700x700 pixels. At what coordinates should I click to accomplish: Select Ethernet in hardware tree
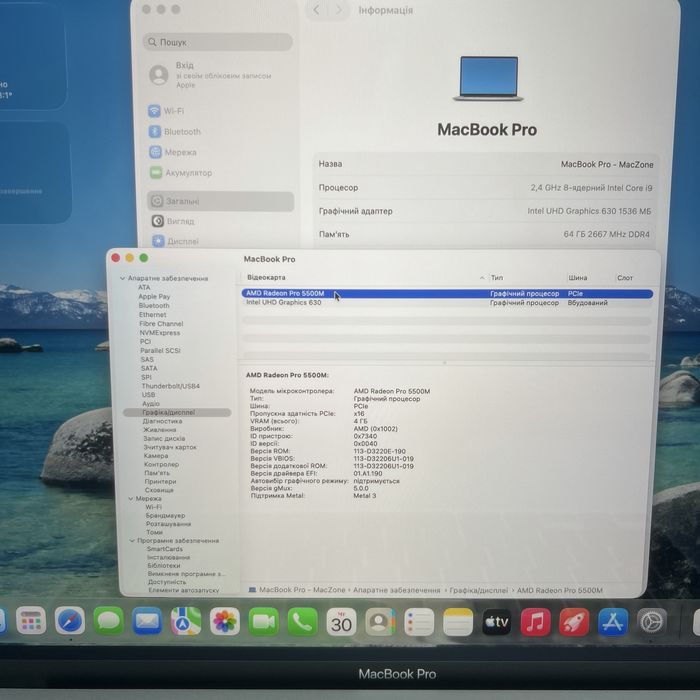153,315
